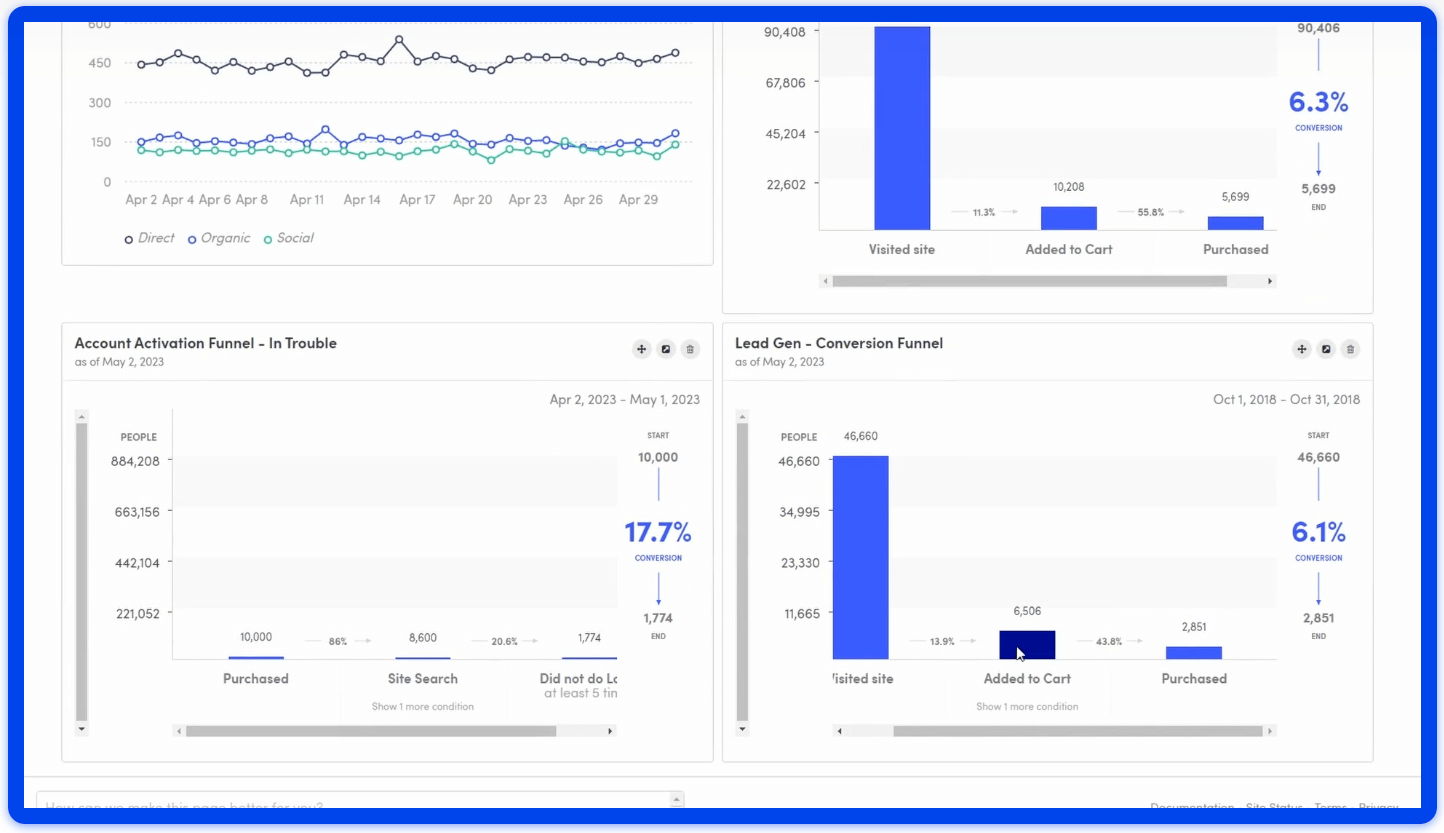Select the Visited site bar in Lead Gen funnel
This screenshot has height=833, width=1444.
click(x=862, y=555)
